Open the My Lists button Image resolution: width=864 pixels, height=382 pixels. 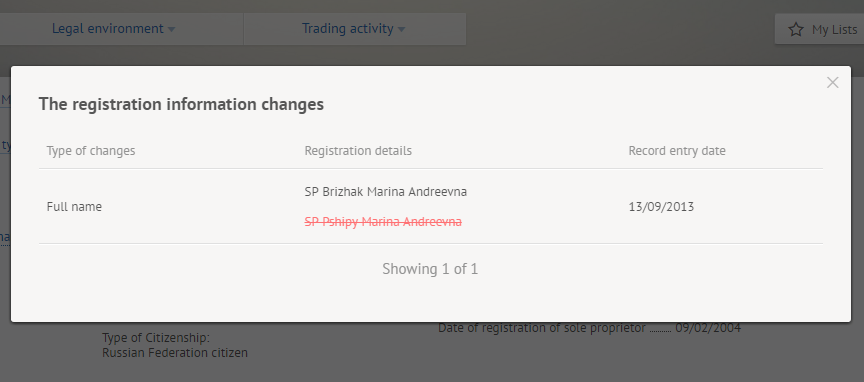(x=819, y=29)
